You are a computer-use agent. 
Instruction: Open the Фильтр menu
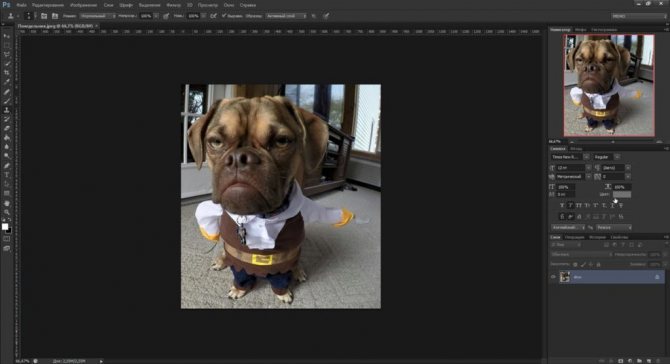click(x=173, y=5)
